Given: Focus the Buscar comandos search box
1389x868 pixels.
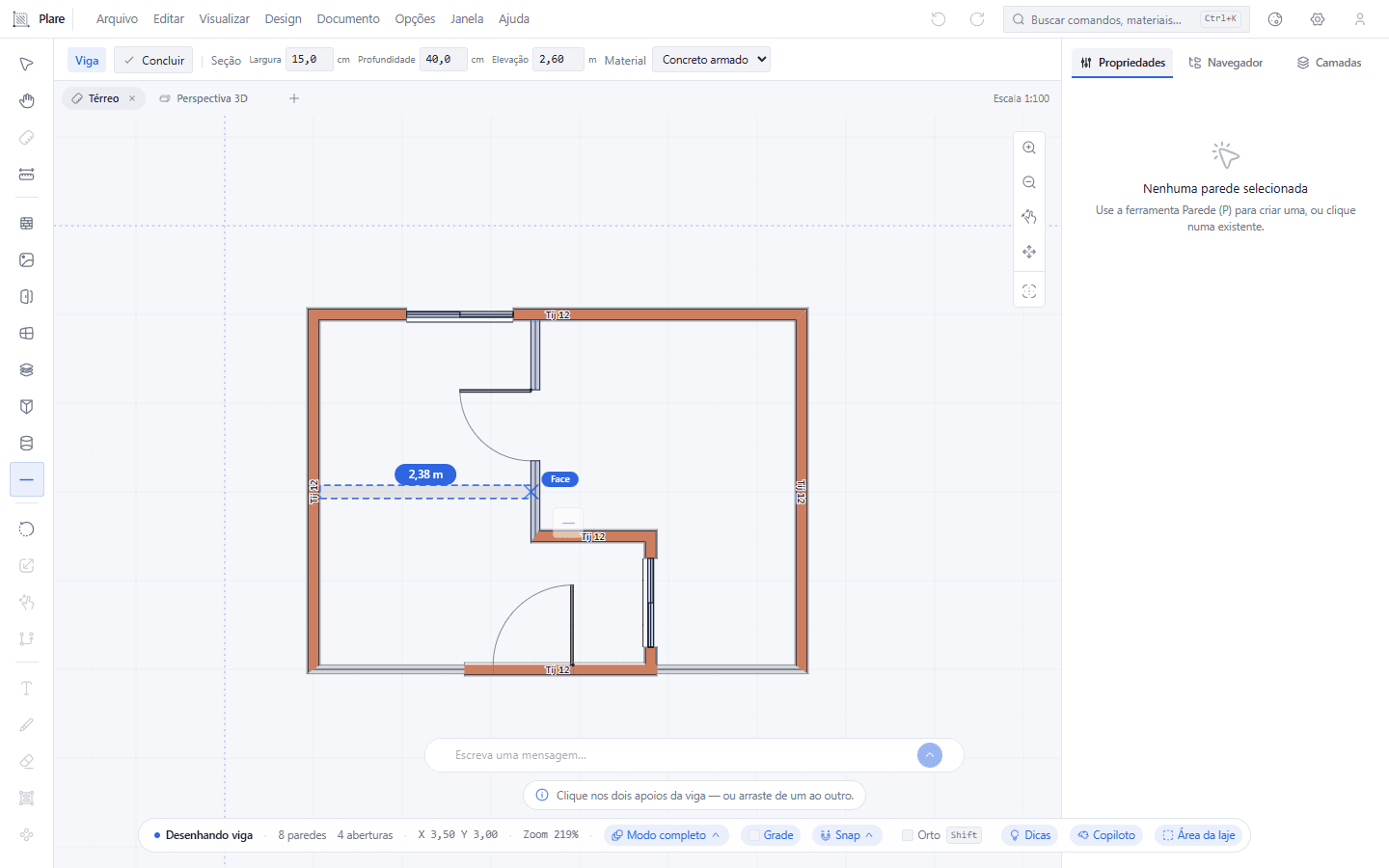Looking at the screenshot, I should click(x=1127, y=19).
